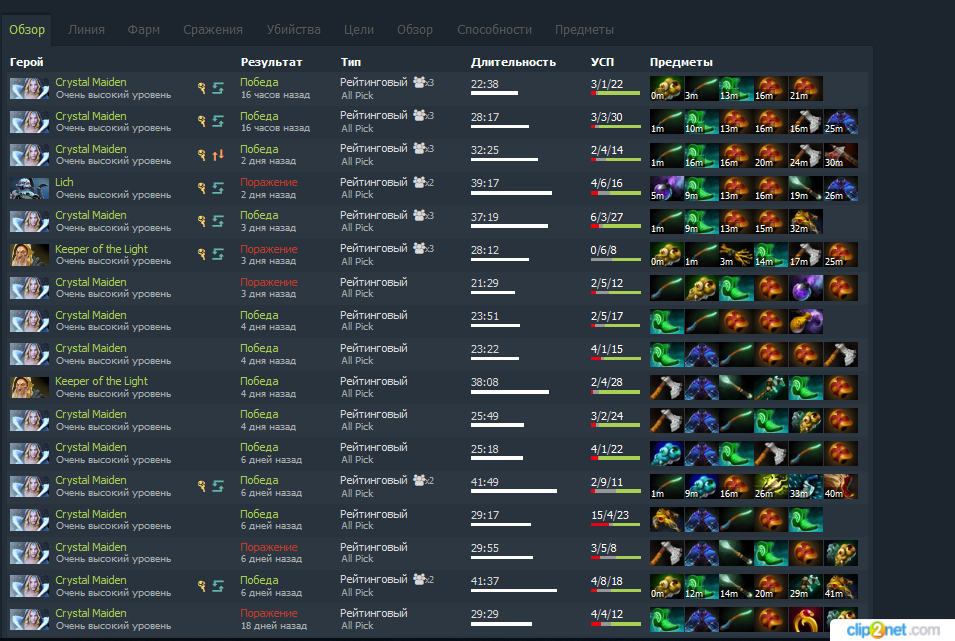Screen dimensions: 955x641
Task: Click the 32m item icon in the 37:19 match
Action: [x=806, y=221]
